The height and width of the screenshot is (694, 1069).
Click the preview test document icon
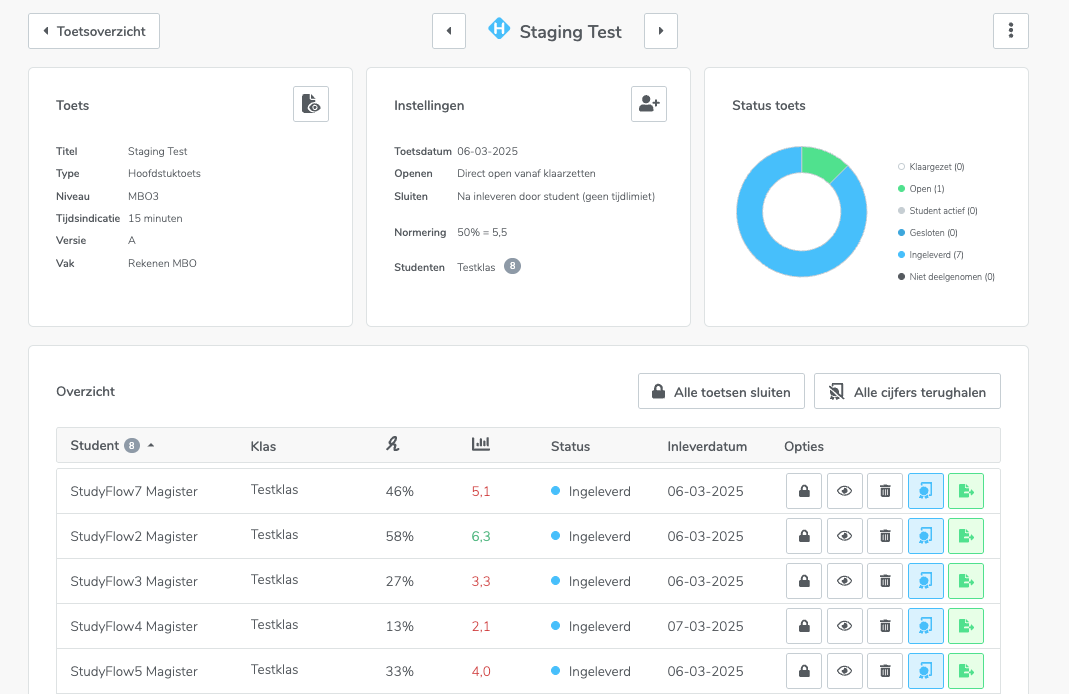point(311,104)
